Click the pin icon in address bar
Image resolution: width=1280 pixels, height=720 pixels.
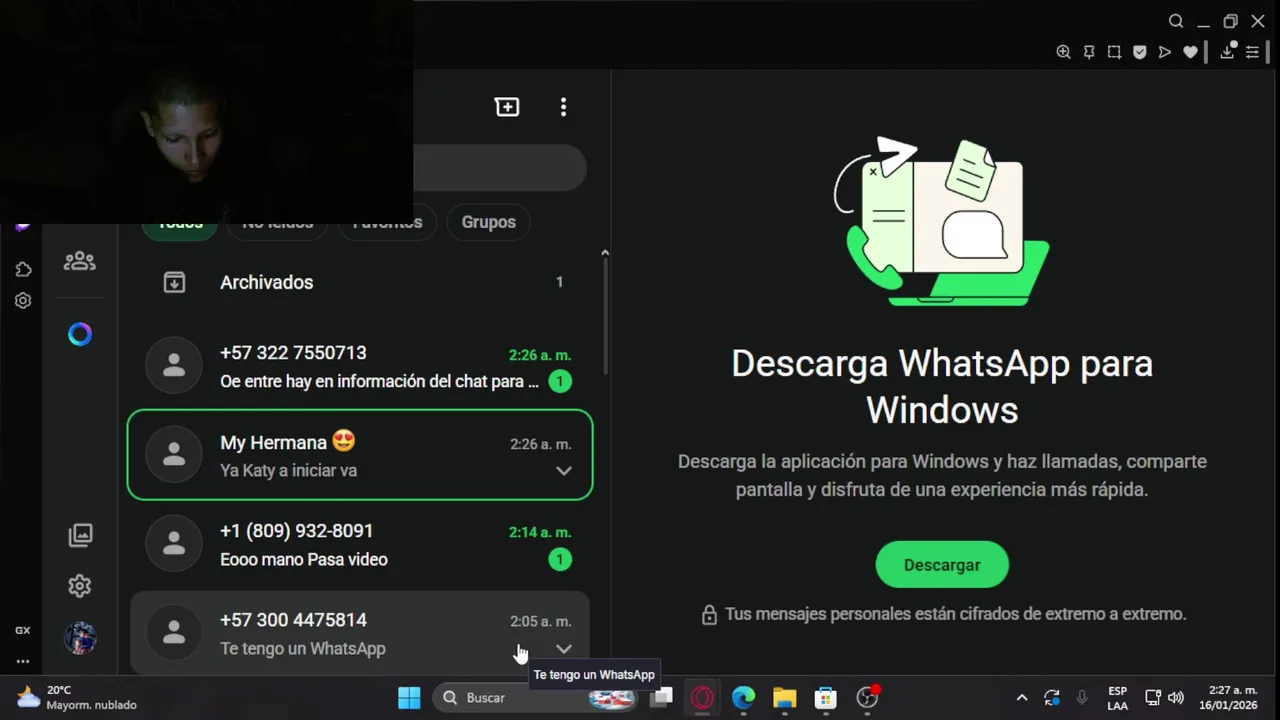(x=1089, y=52)
